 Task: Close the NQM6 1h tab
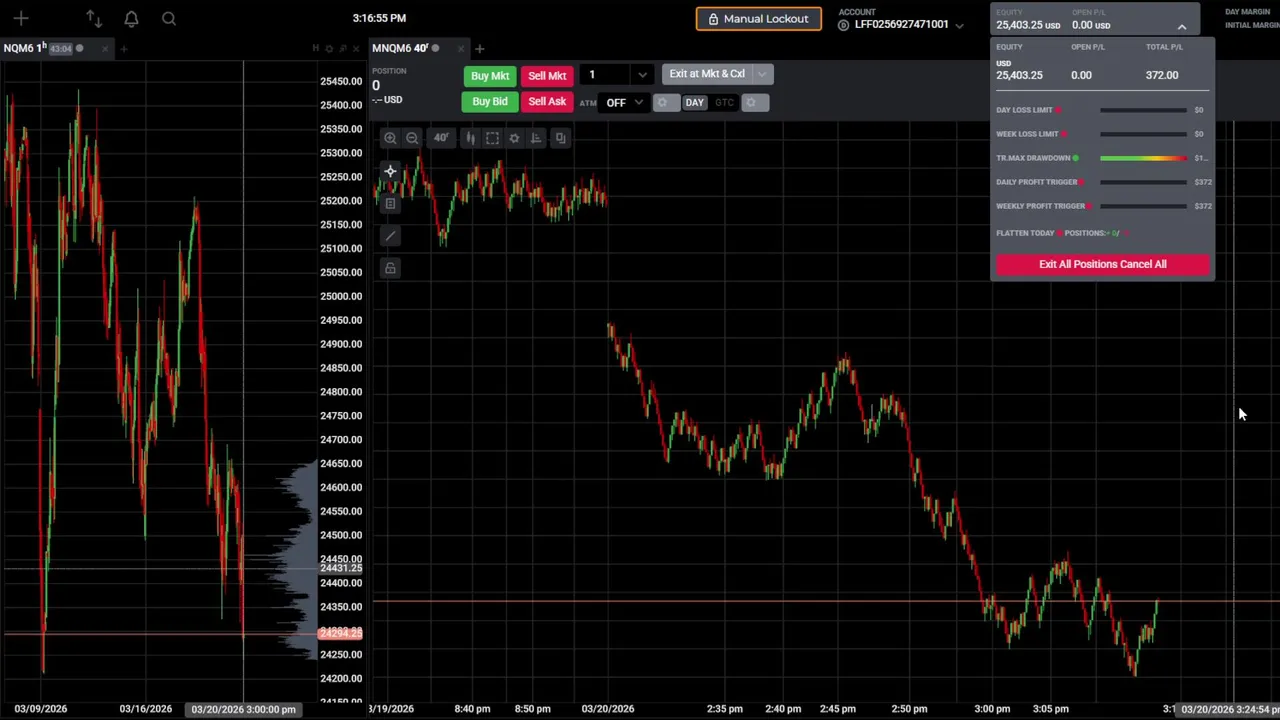click(105, 48)
